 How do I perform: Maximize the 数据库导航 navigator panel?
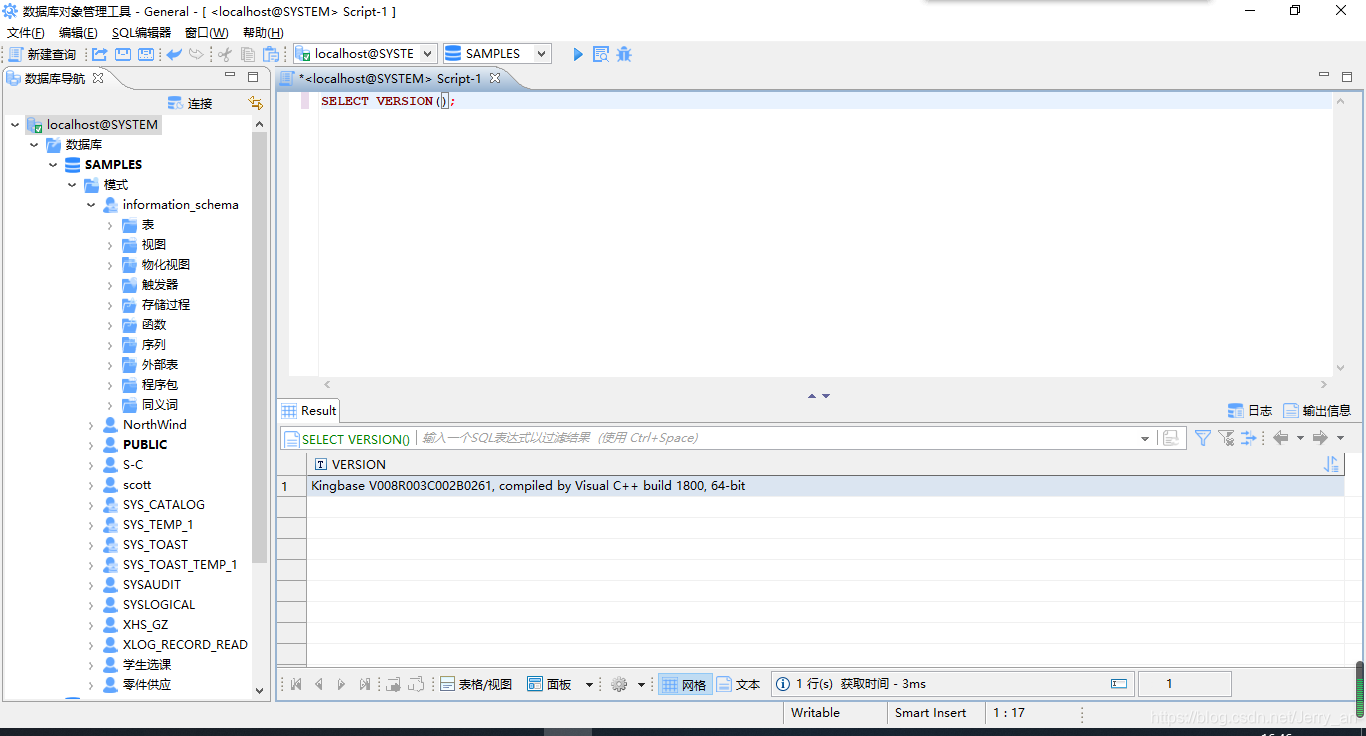[253, 77]
